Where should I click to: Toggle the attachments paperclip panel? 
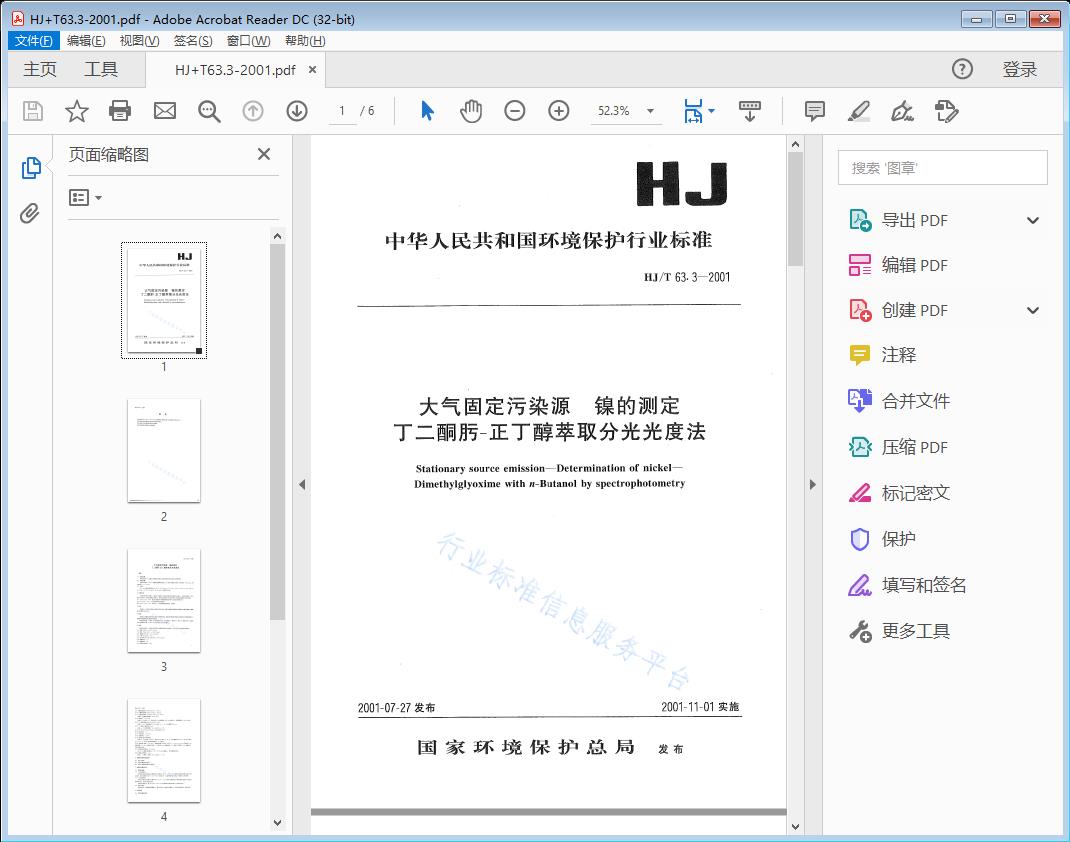click(31, 210)
